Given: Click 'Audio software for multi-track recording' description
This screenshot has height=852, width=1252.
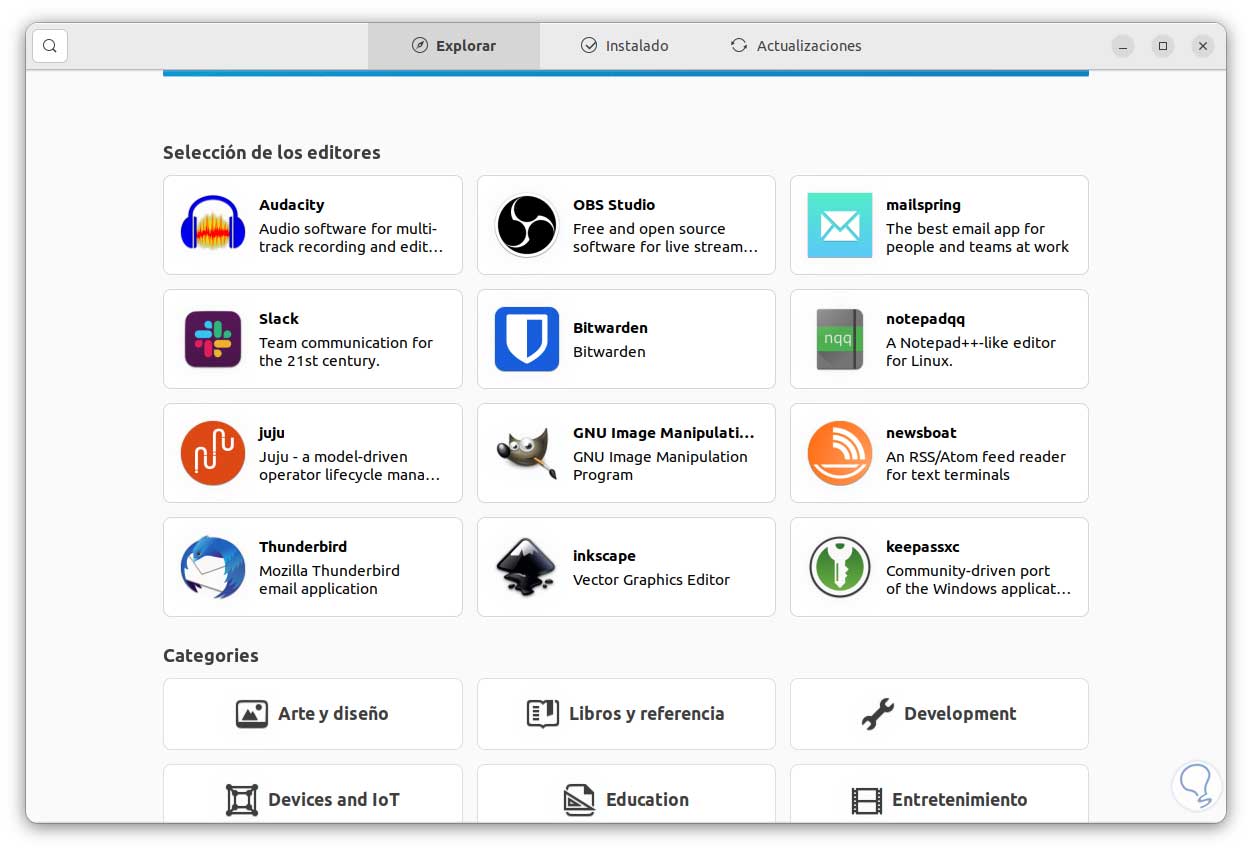Looking at the screenshot, I should pos(351,238).
